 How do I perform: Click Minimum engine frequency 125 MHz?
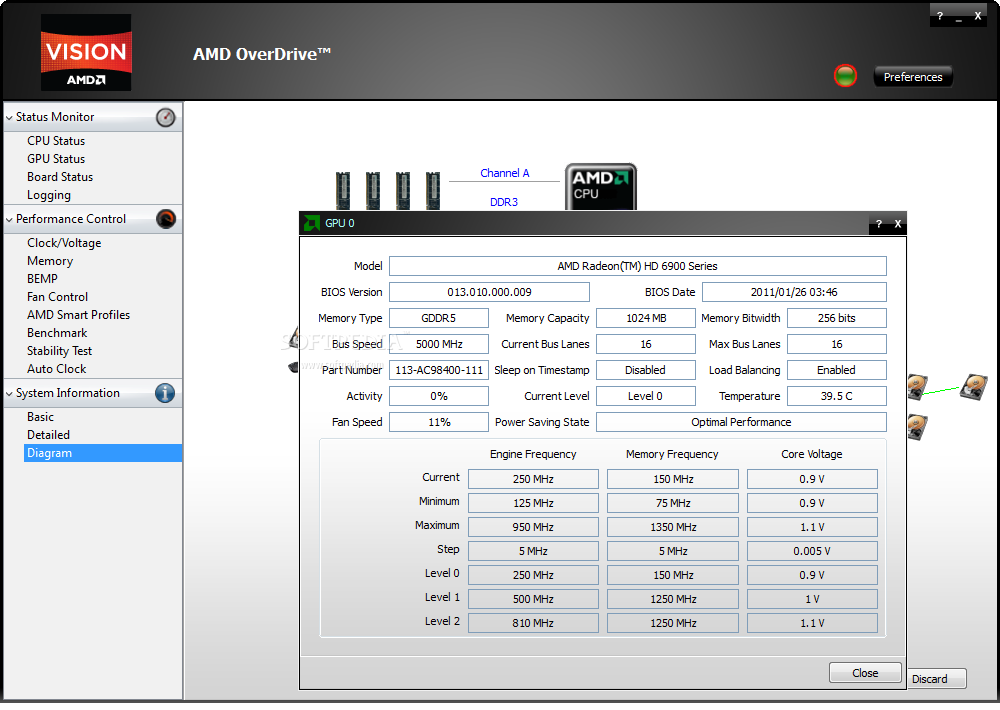[533, 503]
